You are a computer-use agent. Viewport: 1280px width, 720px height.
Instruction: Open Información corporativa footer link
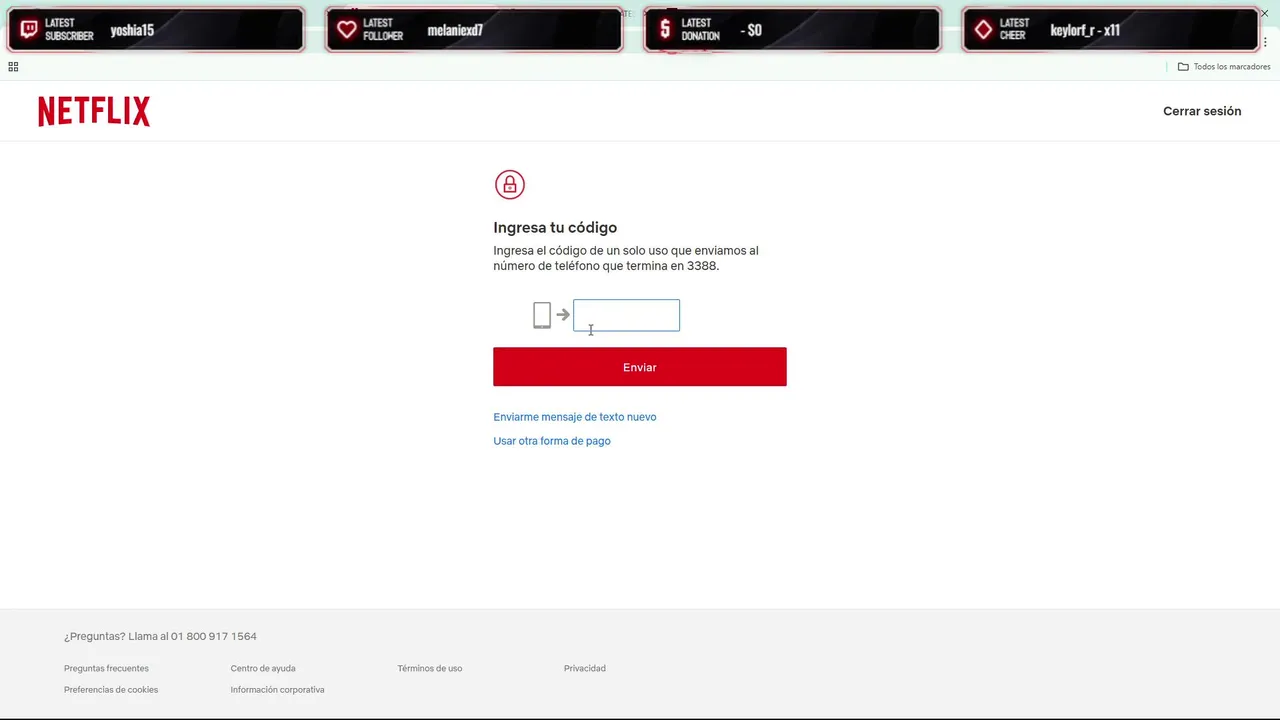coord(277,690)
